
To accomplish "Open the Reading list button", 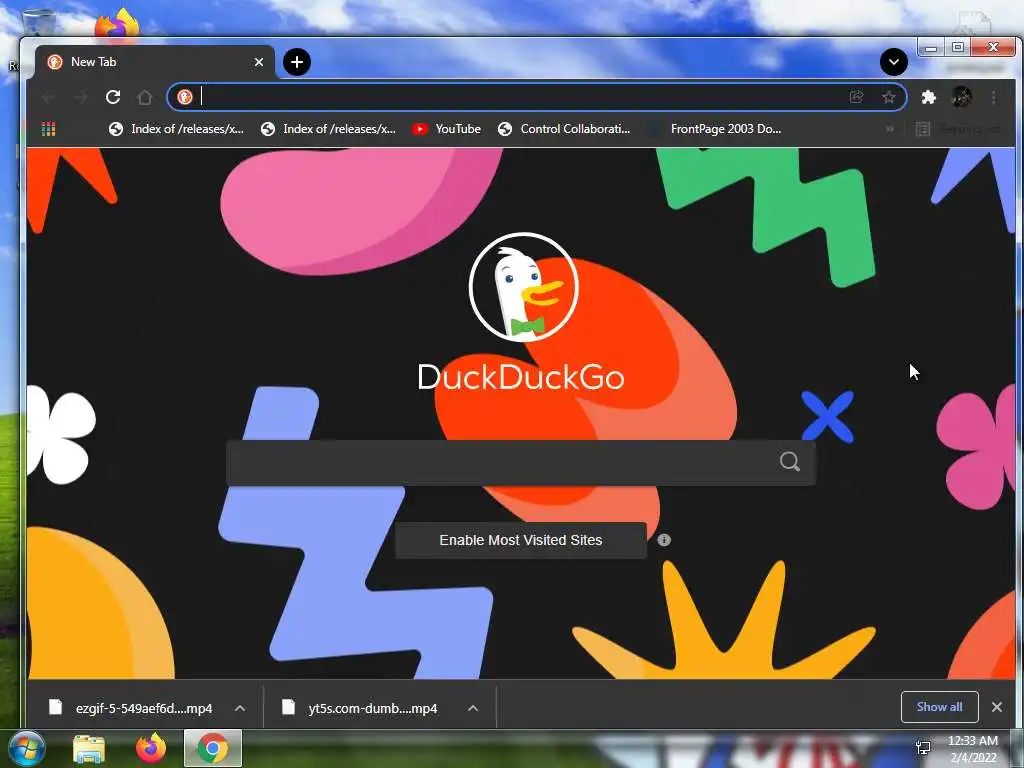I will tap(958, 129).
